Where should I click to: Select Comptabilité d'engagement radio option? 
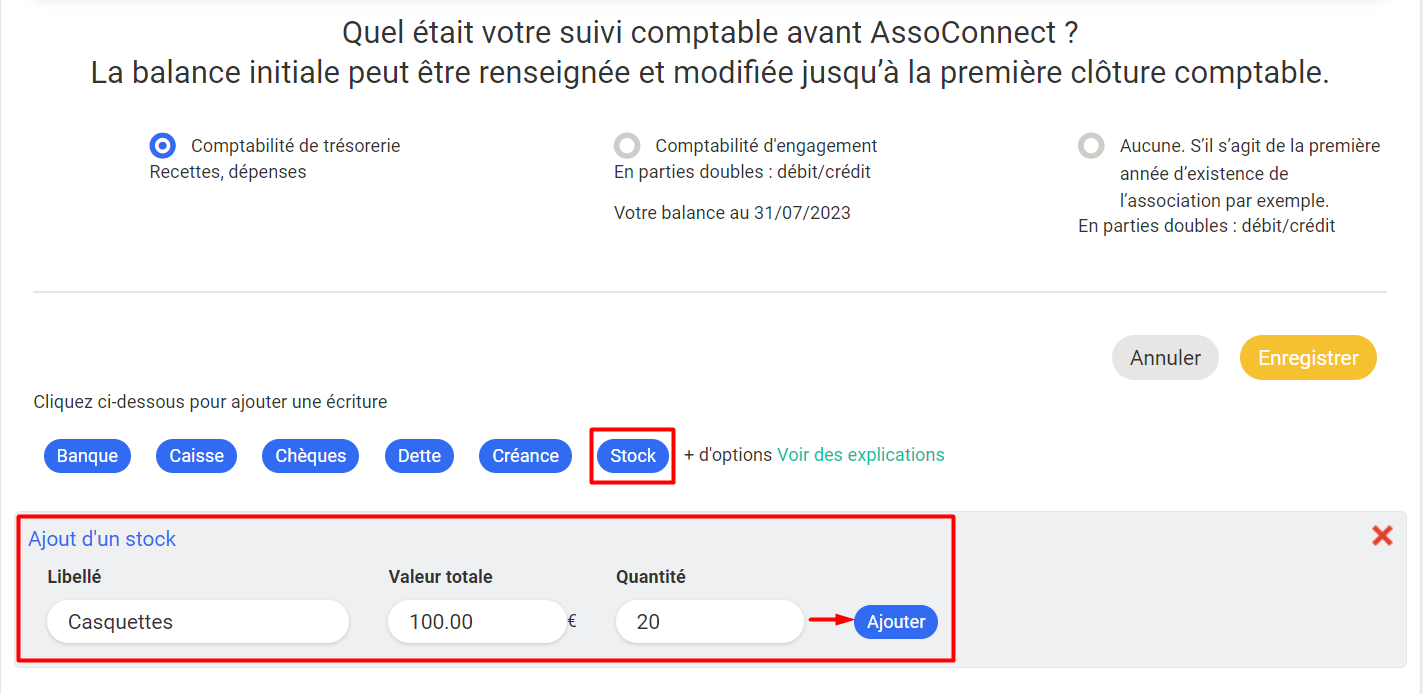coord(627,146)
